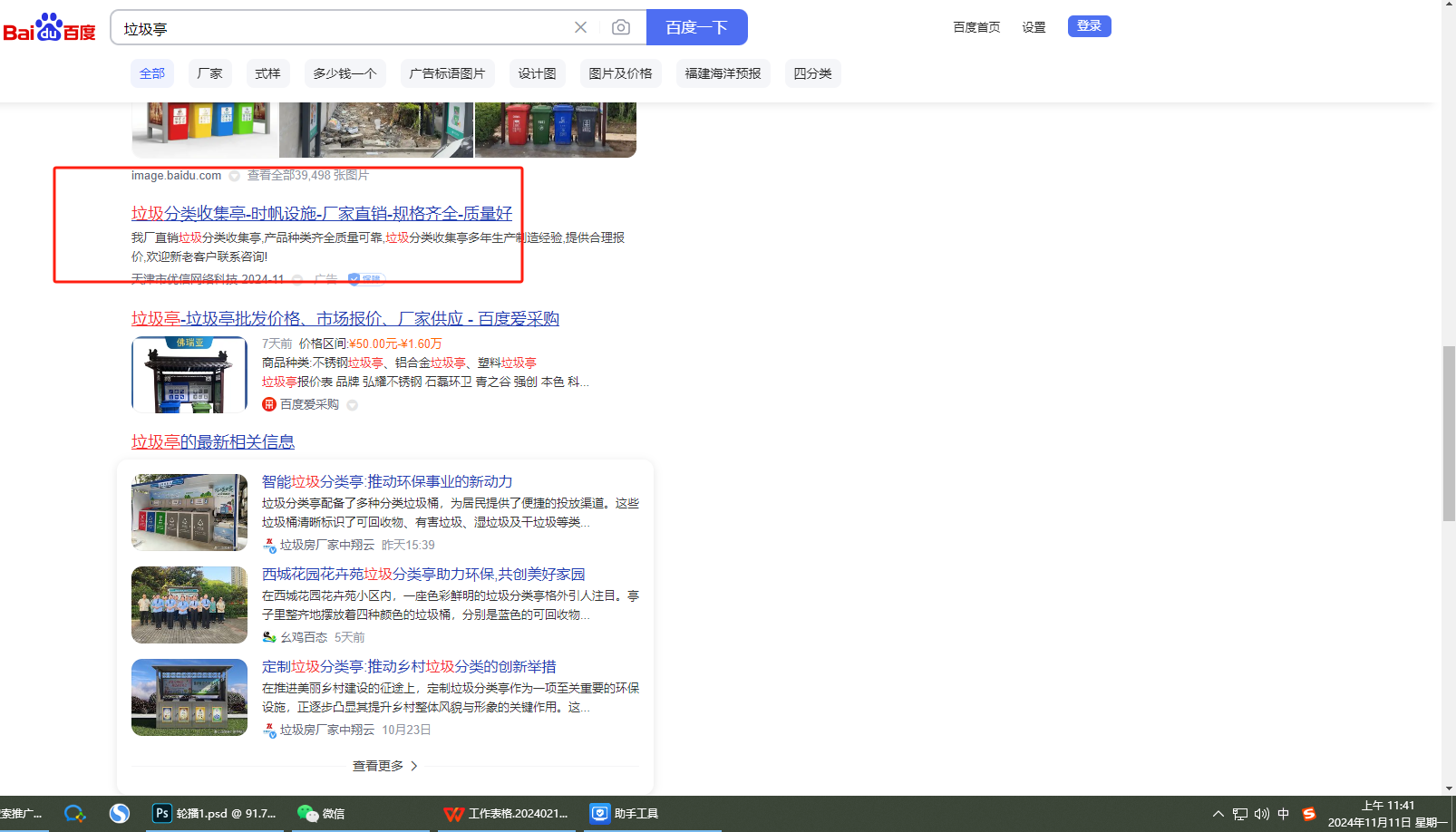Expand 查看更多 for more related news

point(384,766)
